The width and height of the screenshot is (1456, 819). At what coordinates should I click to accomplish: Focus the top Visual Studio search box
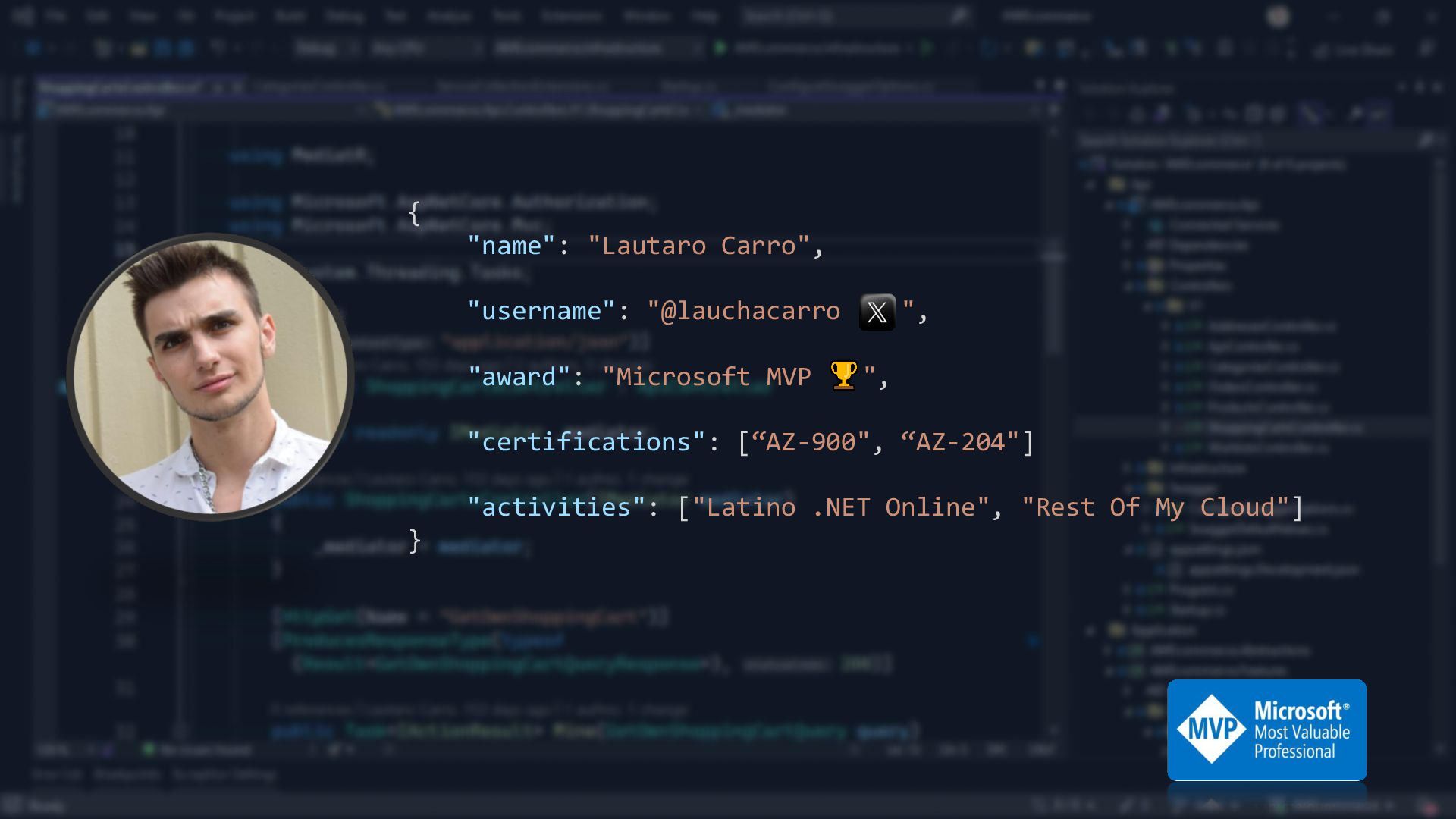click(849, 16)
